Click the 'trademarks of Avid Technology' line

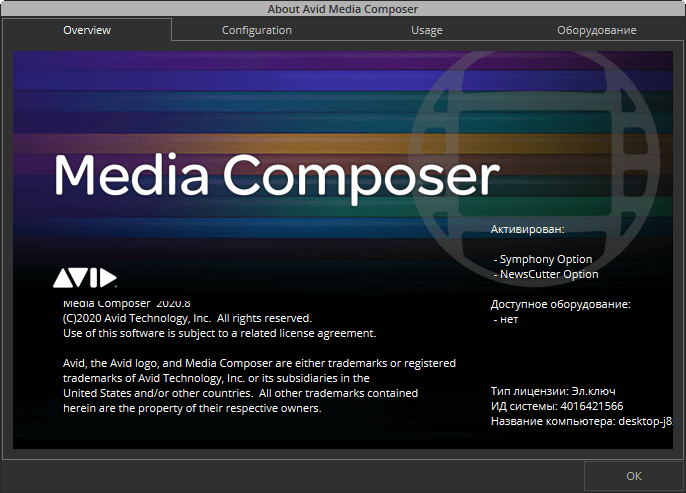pyautogui.click(x=216, y=378)
